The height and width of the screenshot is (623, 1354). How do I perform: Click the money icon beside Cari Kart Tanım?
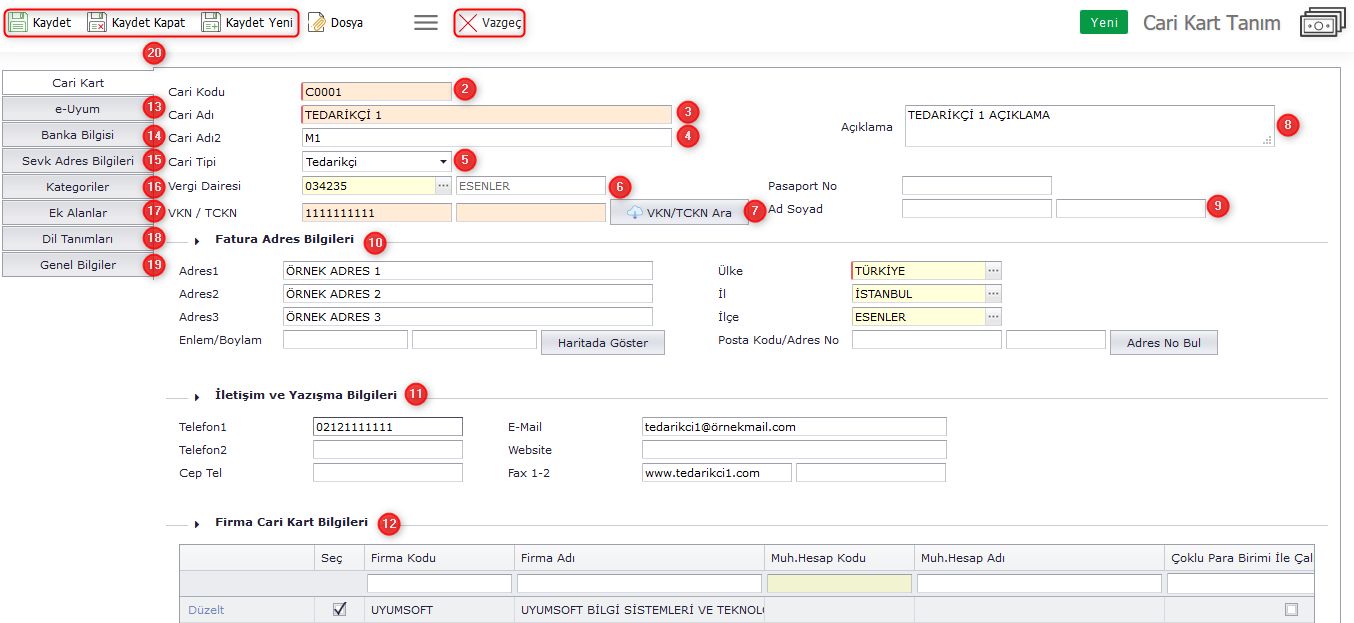coord(1322,23)
